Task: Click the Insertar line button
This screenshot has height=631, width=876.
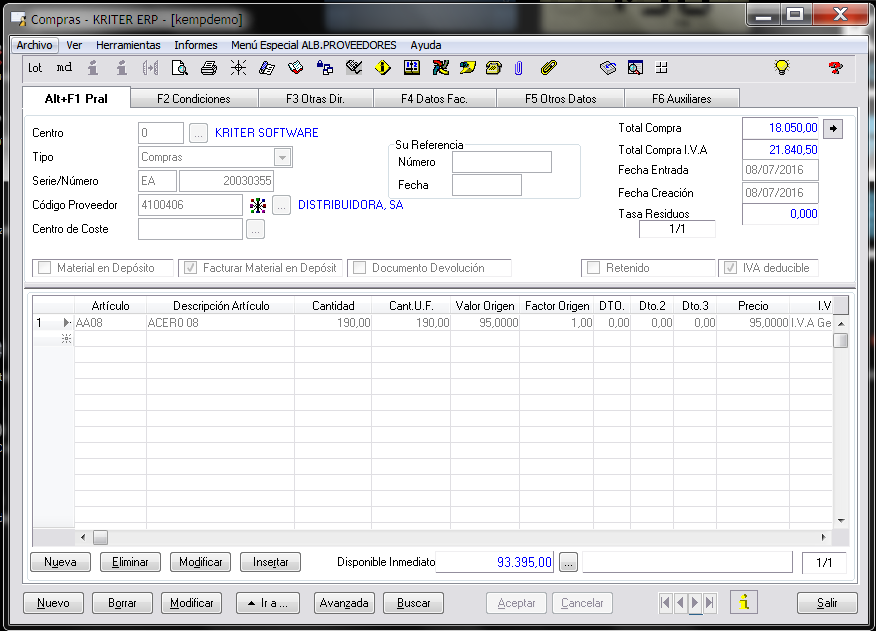Action: 270,562
